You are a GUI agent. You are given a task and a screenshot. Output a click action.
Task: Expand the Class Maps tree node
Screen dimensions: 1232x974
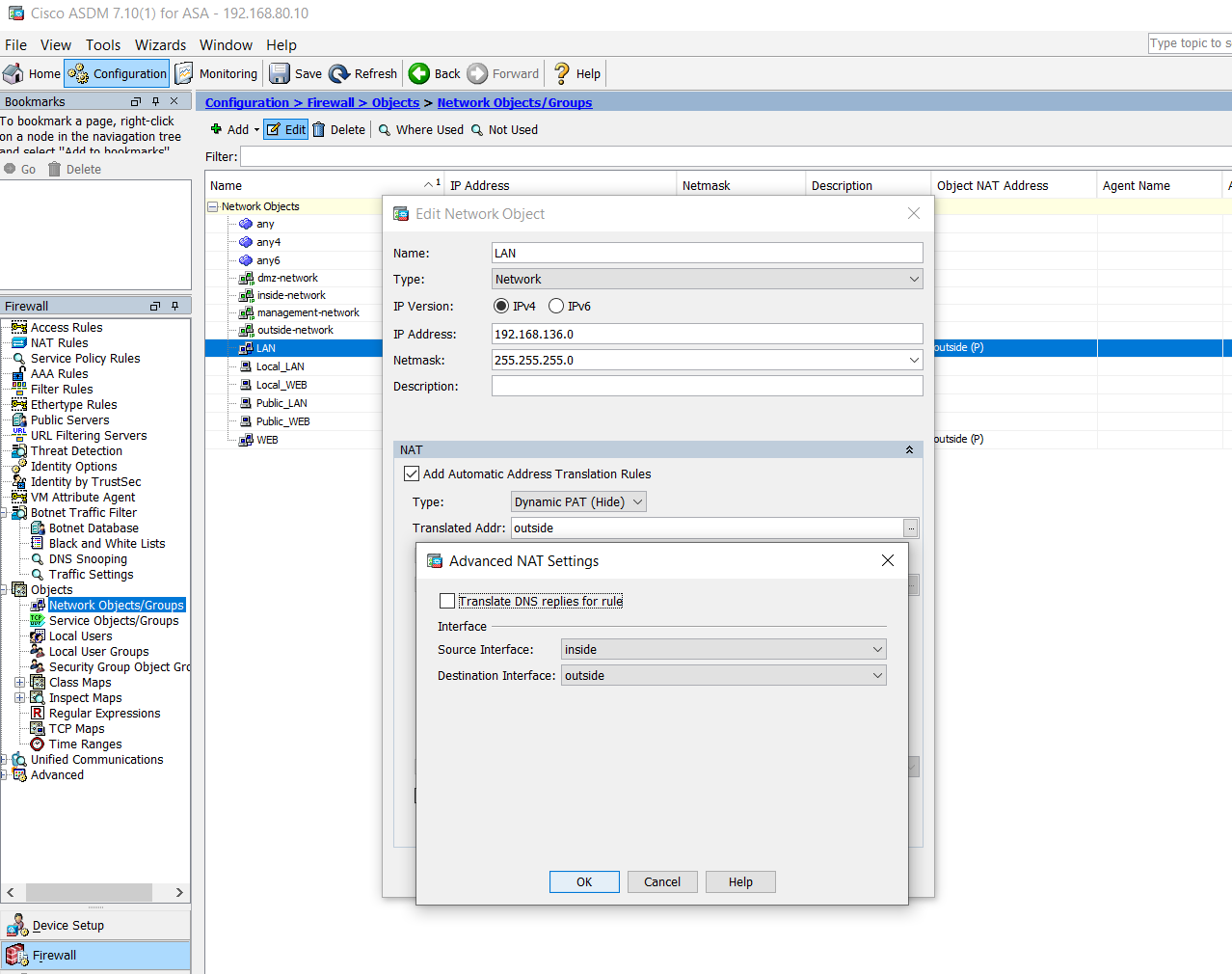click(19, 683)
